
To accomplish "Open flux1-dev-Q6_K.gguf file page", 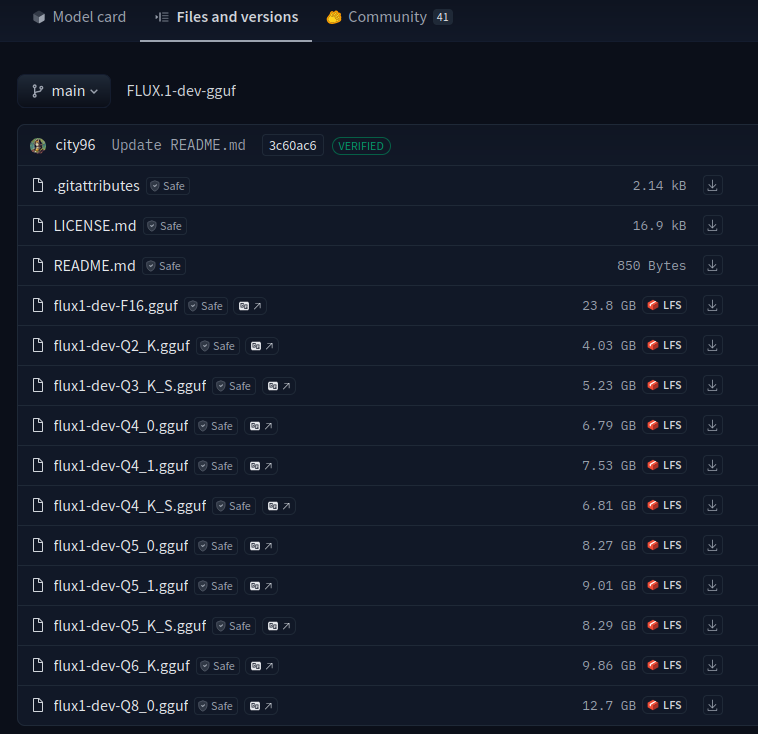I will click(x=122, y=666).
